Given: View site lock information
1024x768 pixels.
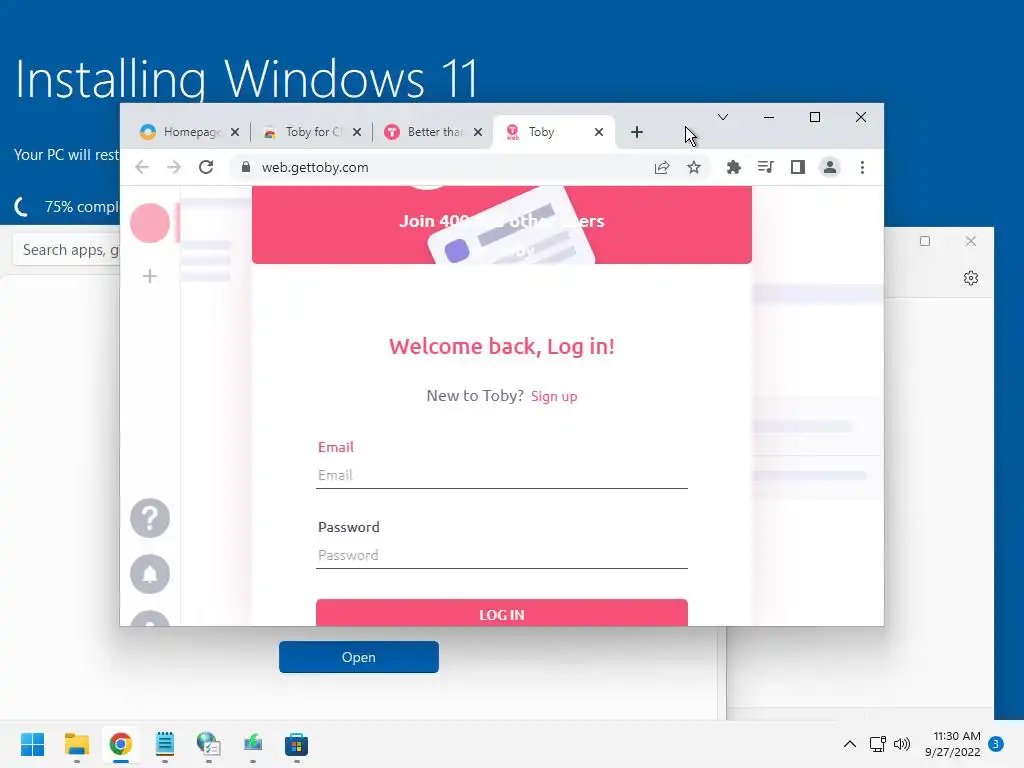Looking at the screenshot, I should coord(246,167).
